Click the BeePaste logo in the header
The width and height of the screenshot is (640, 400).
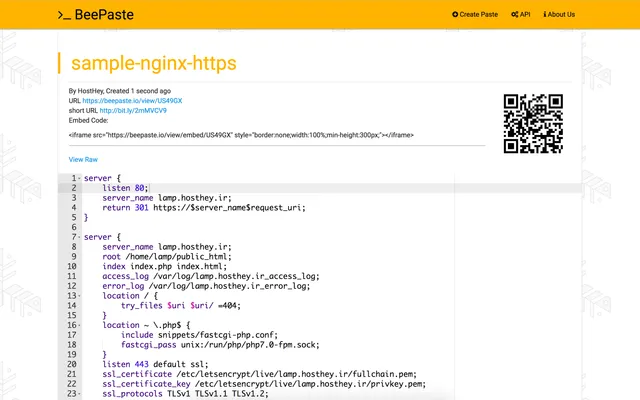pos(96,15)
